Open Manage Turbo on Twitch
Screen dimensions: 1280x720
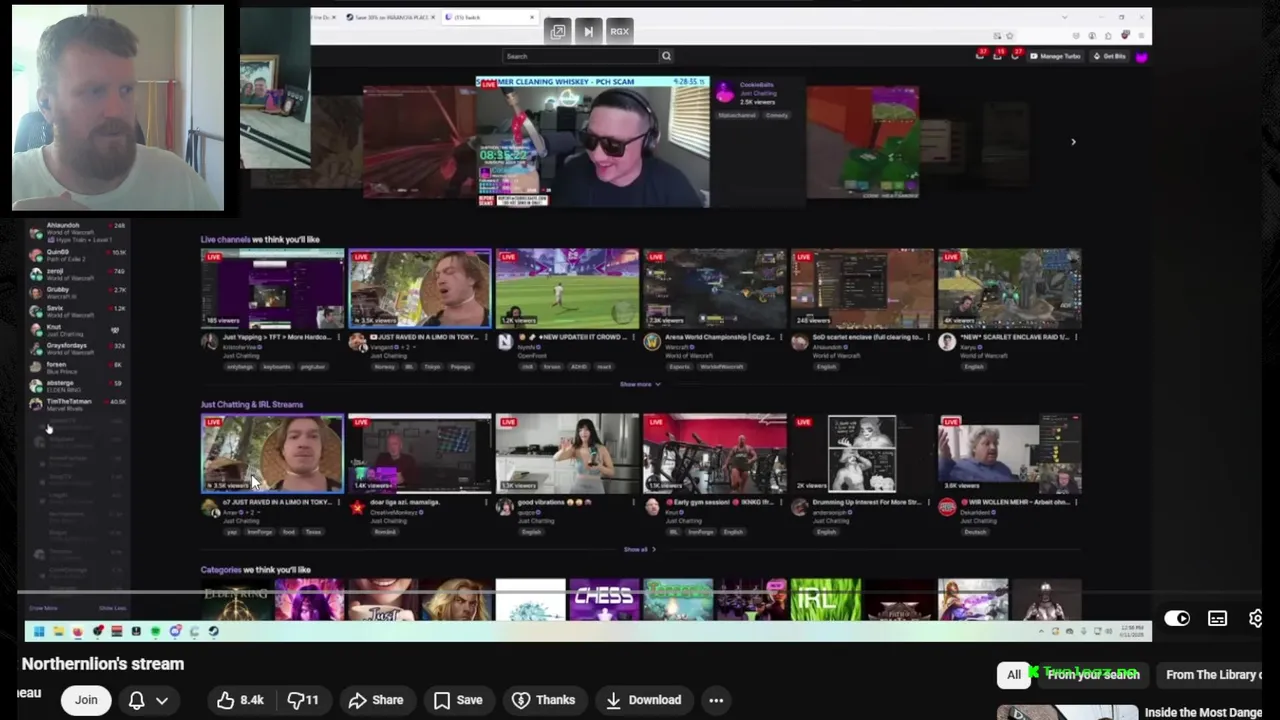tap(1056, 56)
